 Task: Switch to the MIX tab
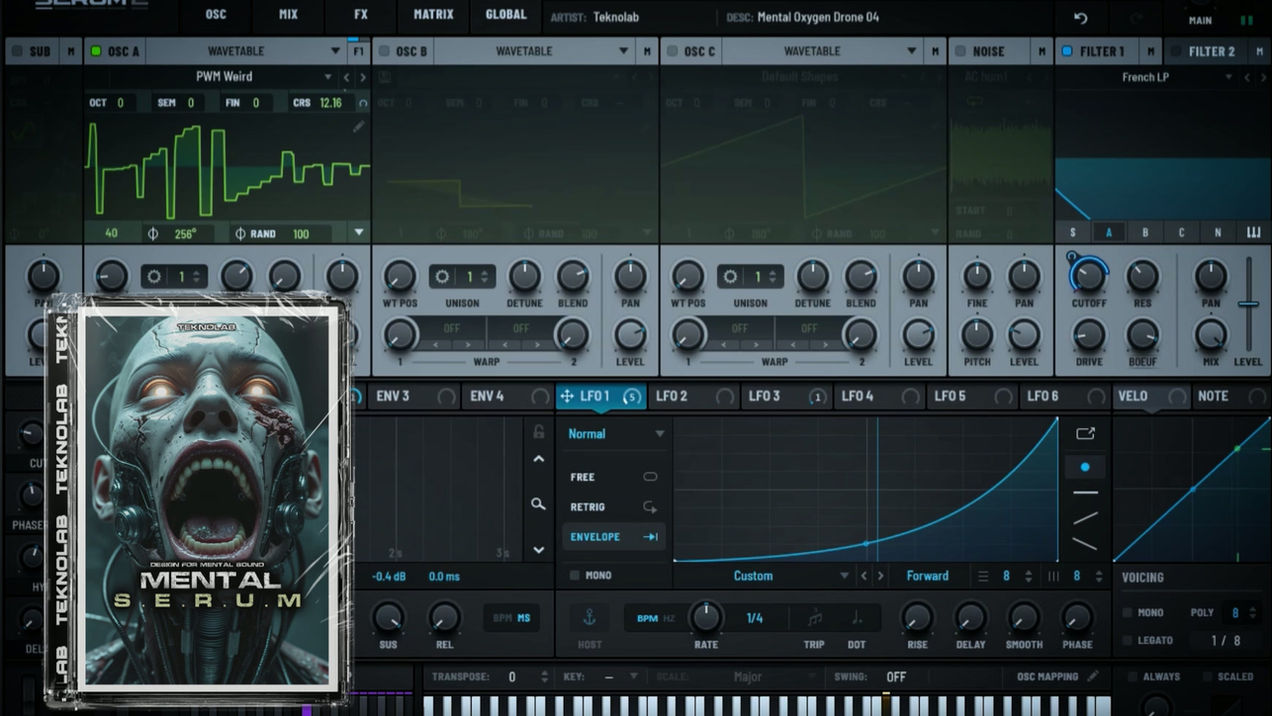tap(289, 15)
